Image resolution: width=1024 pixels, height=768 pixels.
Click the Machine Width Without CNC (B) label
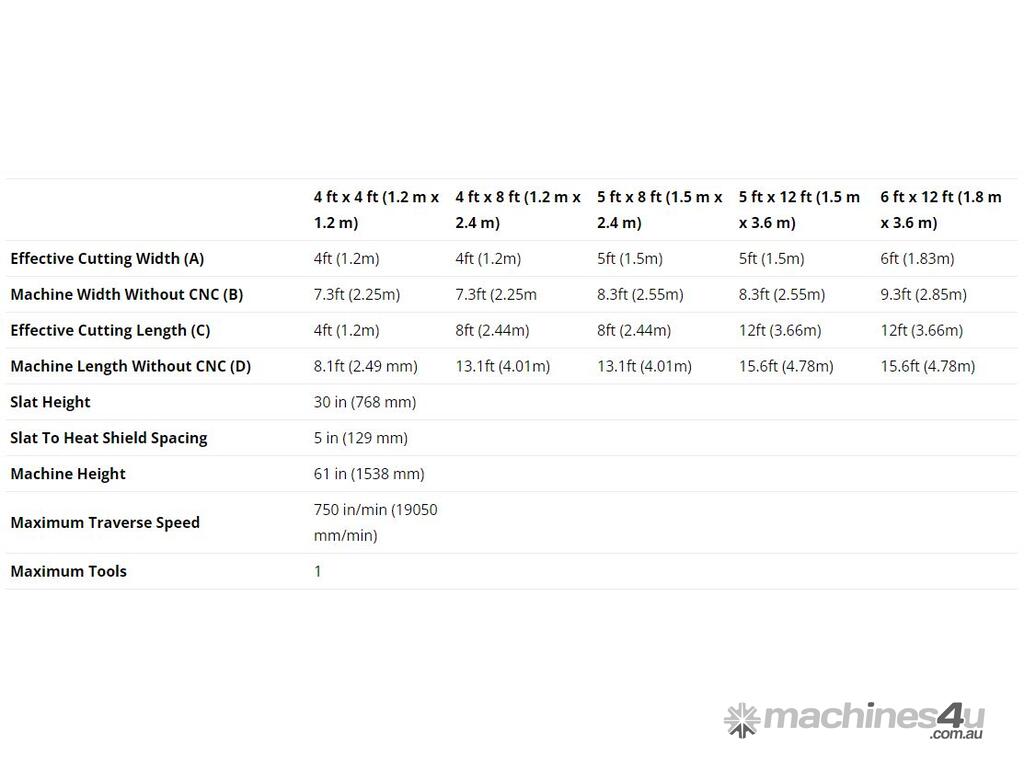point(127,294)
